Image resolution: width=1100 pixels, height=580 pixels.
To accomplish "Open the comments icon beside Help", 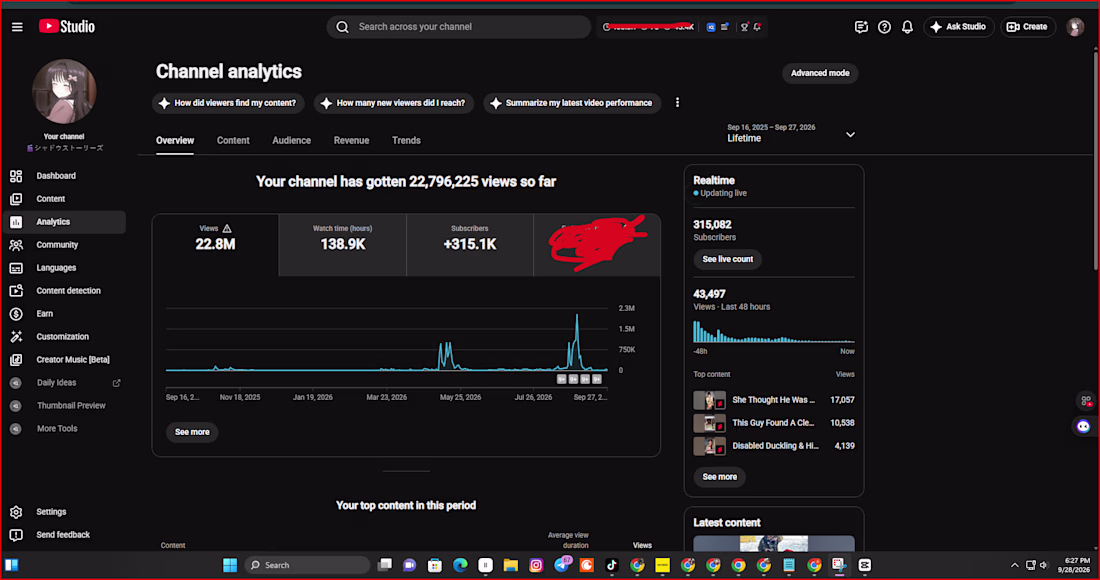I will pyautogui.click(x=861, y=27).
